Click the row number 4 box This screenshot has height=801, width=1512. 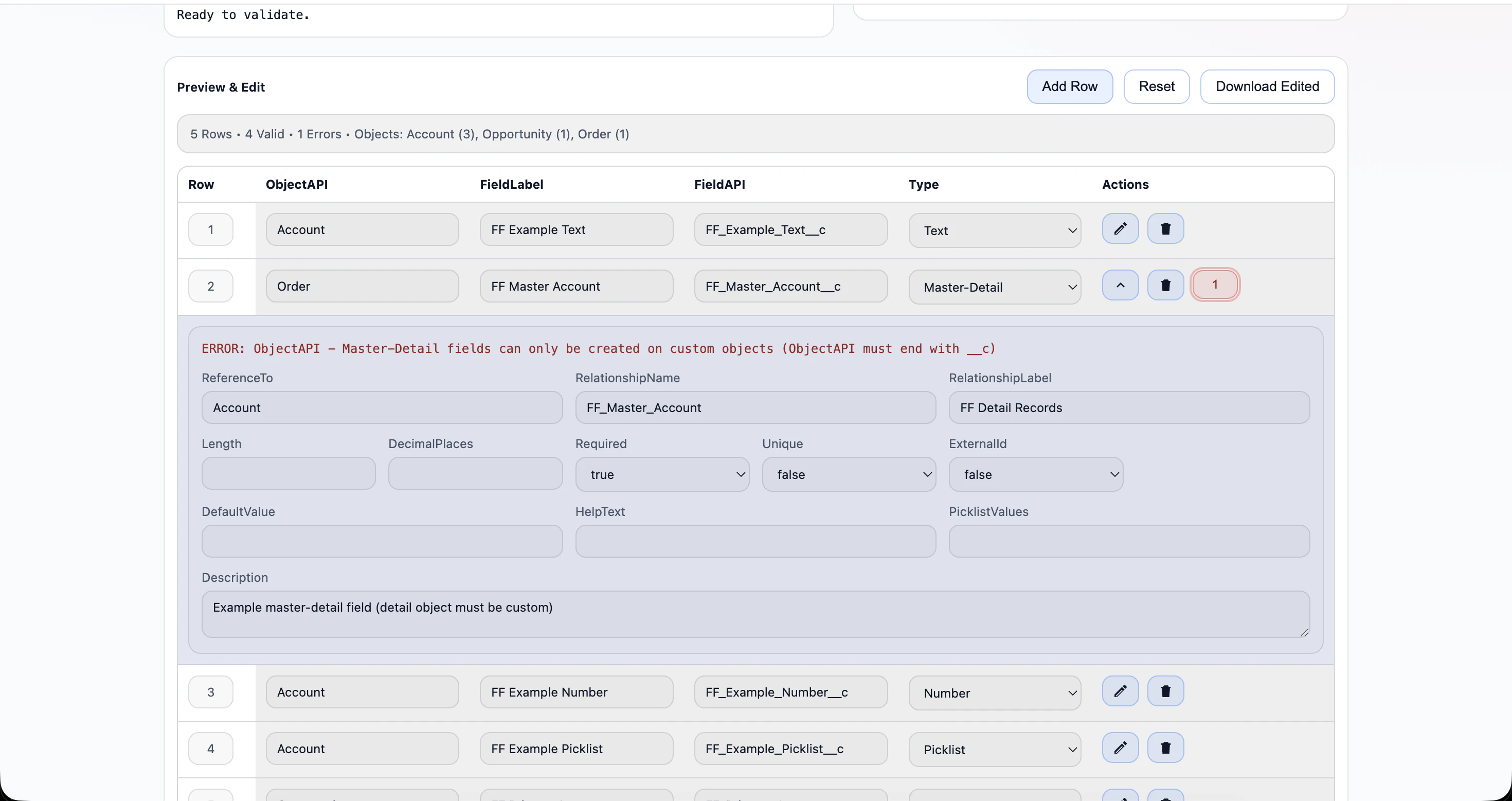(x=211, y=748)
